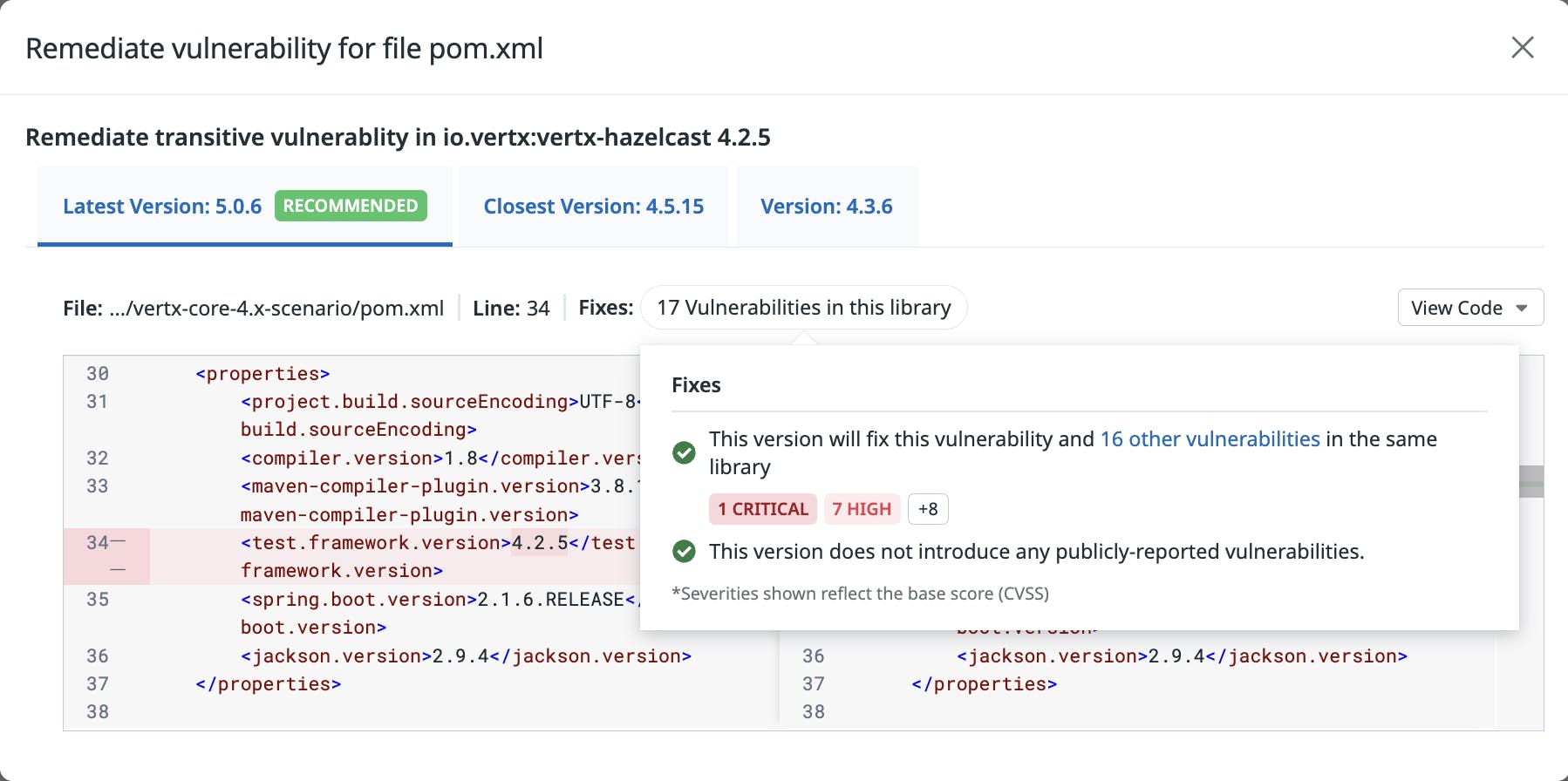Click the Line: 34 label
This screenshot has width=1568, height=781.
pyautogui.click(x=511, y=309)
